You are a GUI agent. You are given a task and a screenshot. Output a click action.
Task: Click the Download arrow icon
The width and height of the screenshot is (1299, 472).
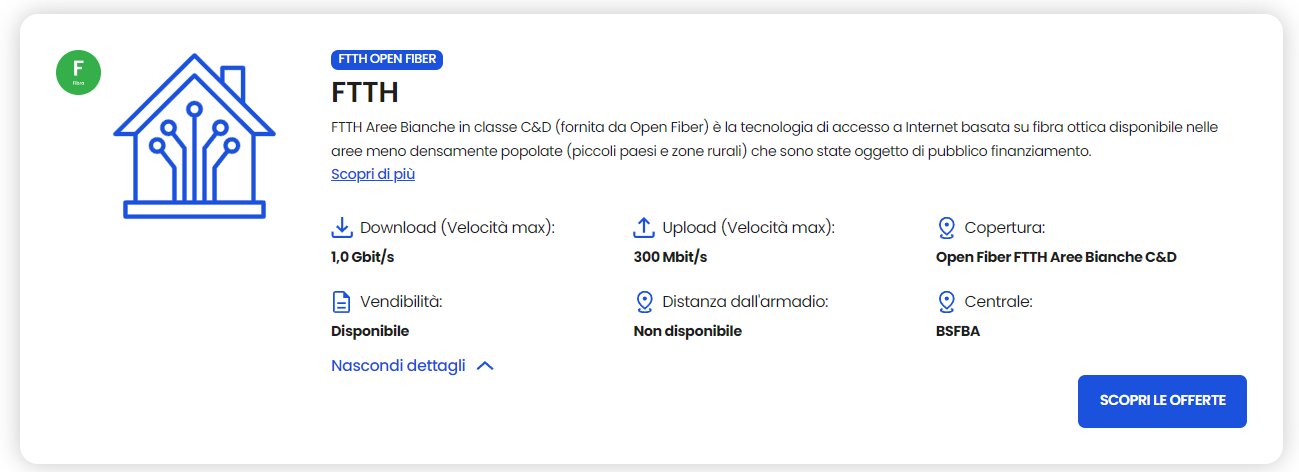pos(342,228)
